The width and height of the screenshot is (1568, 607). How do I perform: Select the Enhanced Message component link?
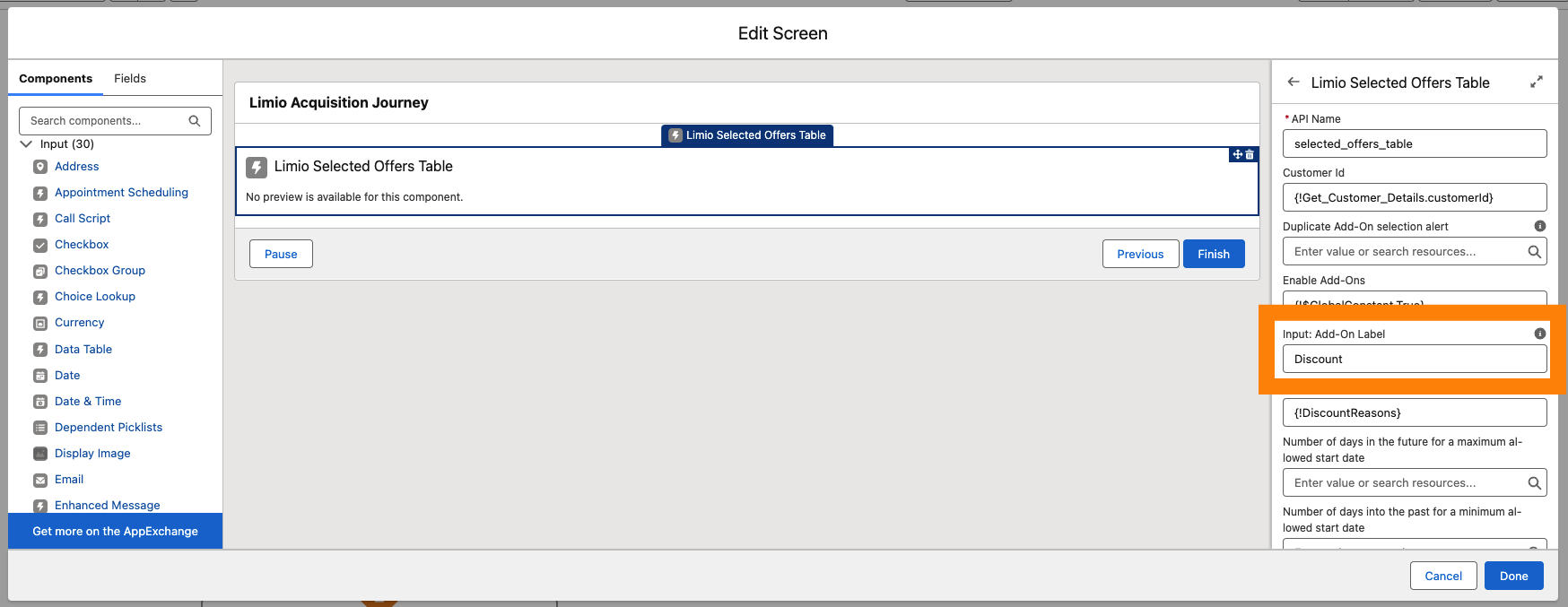[x=108, y=506]
